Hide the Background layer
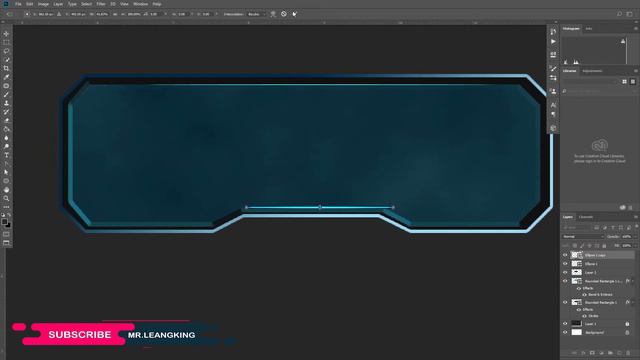The height and width of the screenshot is (360, 640). point(565,332)
